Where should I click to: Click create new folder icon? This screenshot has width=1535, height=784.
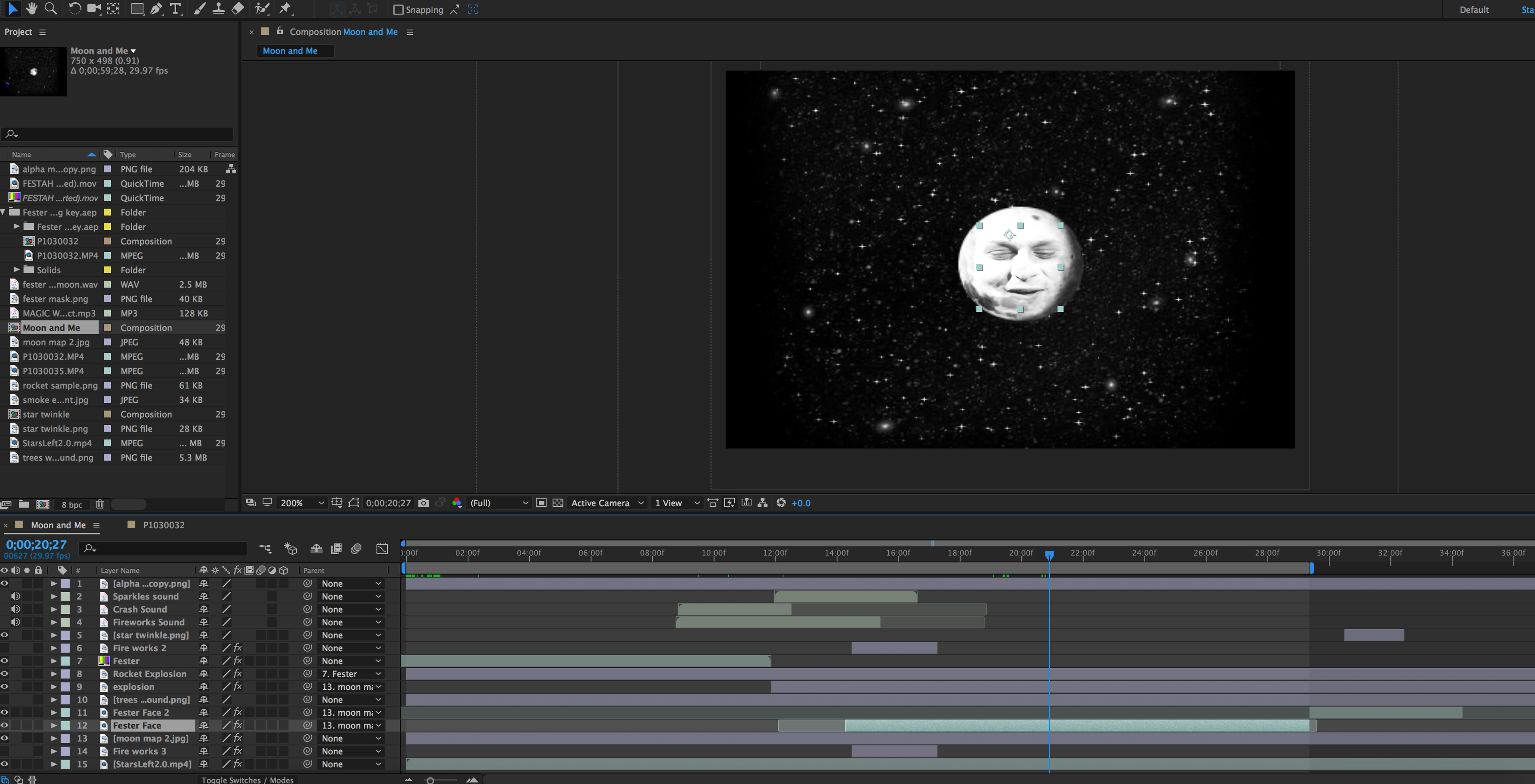click(24, 504)
